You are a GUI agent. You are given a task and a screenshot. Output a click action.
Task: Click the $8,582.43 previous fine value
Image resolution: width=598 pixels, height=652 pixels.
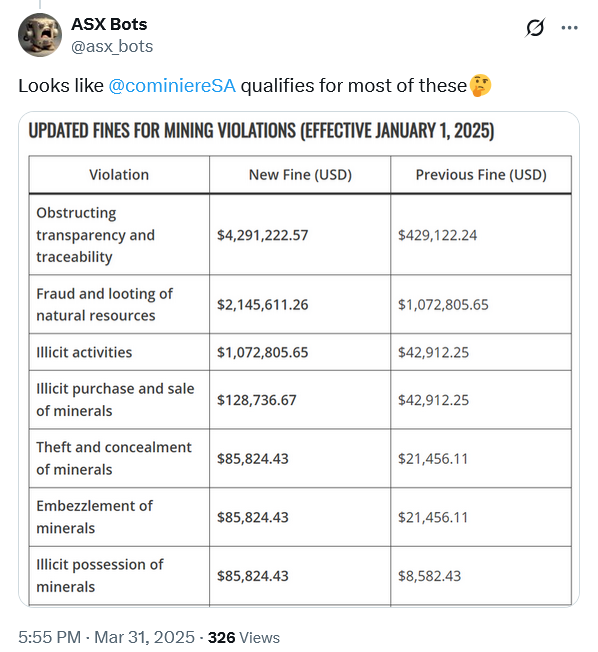click(430, 576)
